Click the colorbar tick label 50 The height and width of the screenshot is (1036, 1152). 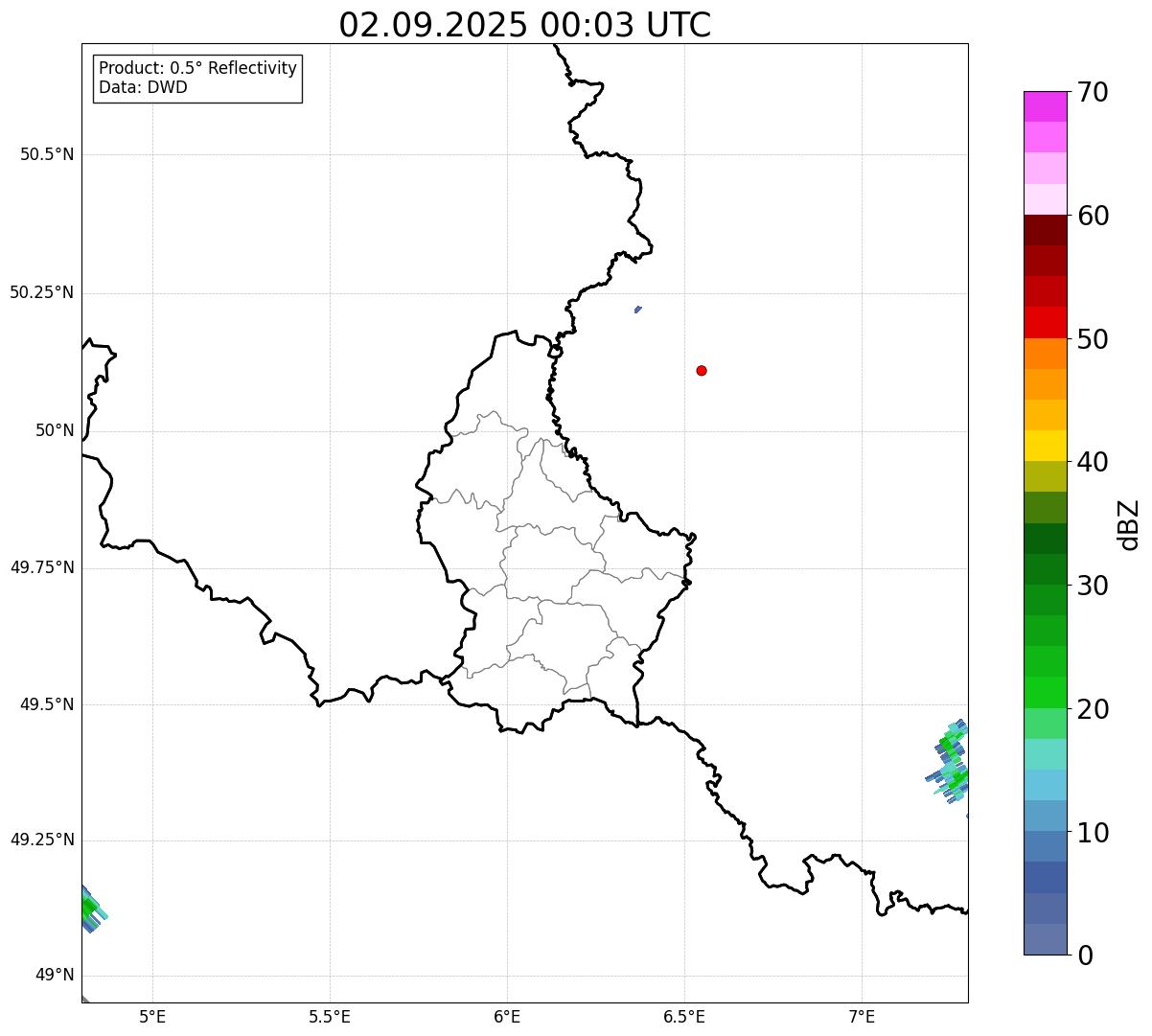pos(1094,339)
